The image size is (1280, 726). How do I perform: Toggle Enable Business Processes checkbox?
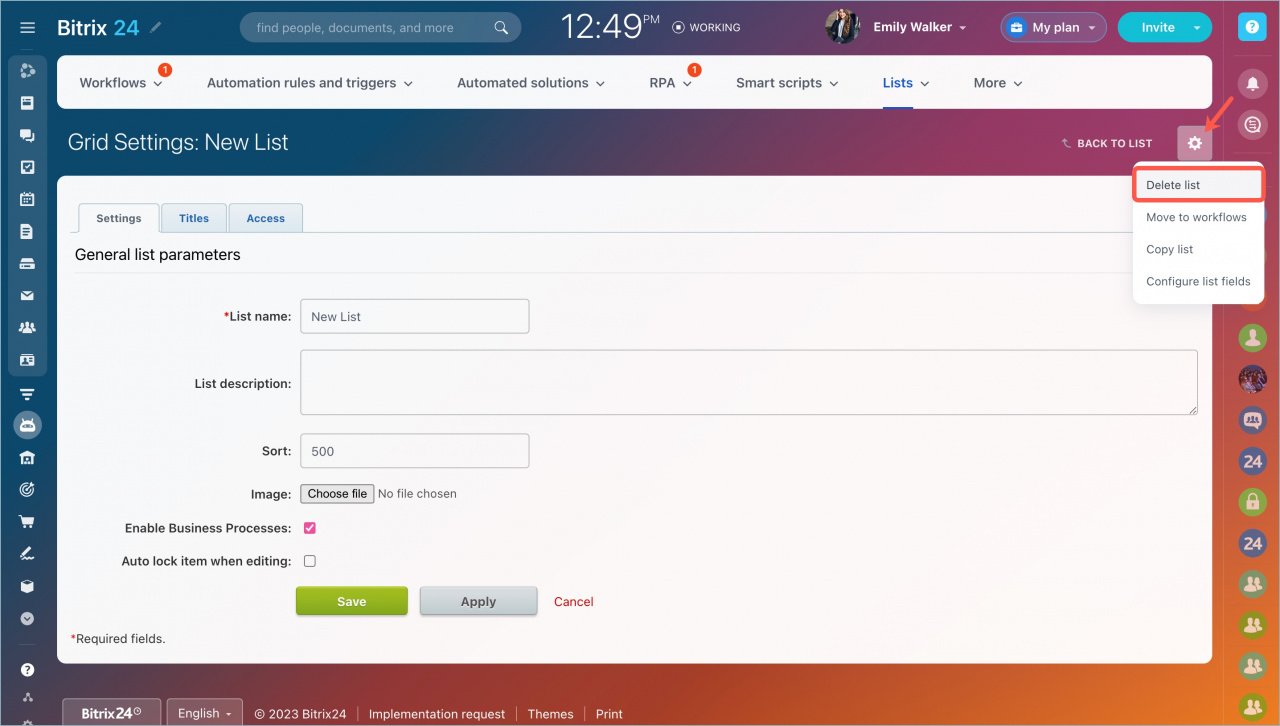[x=310, y=528]
